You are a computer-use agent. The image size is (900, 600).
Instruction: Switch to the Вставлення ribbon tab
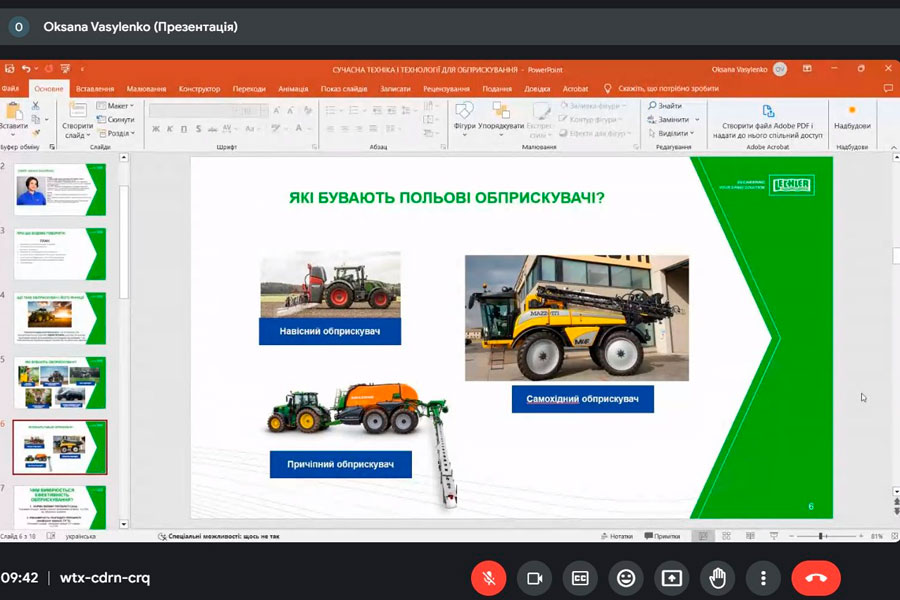pyautogui.click(x=95, y=89)
